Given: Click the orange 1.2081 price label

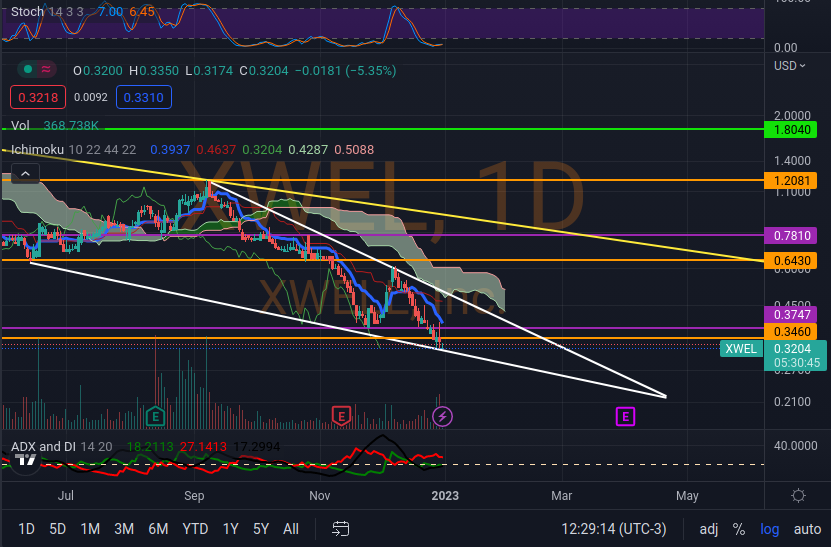Looking at the screenshot, I should pos(791,181).
